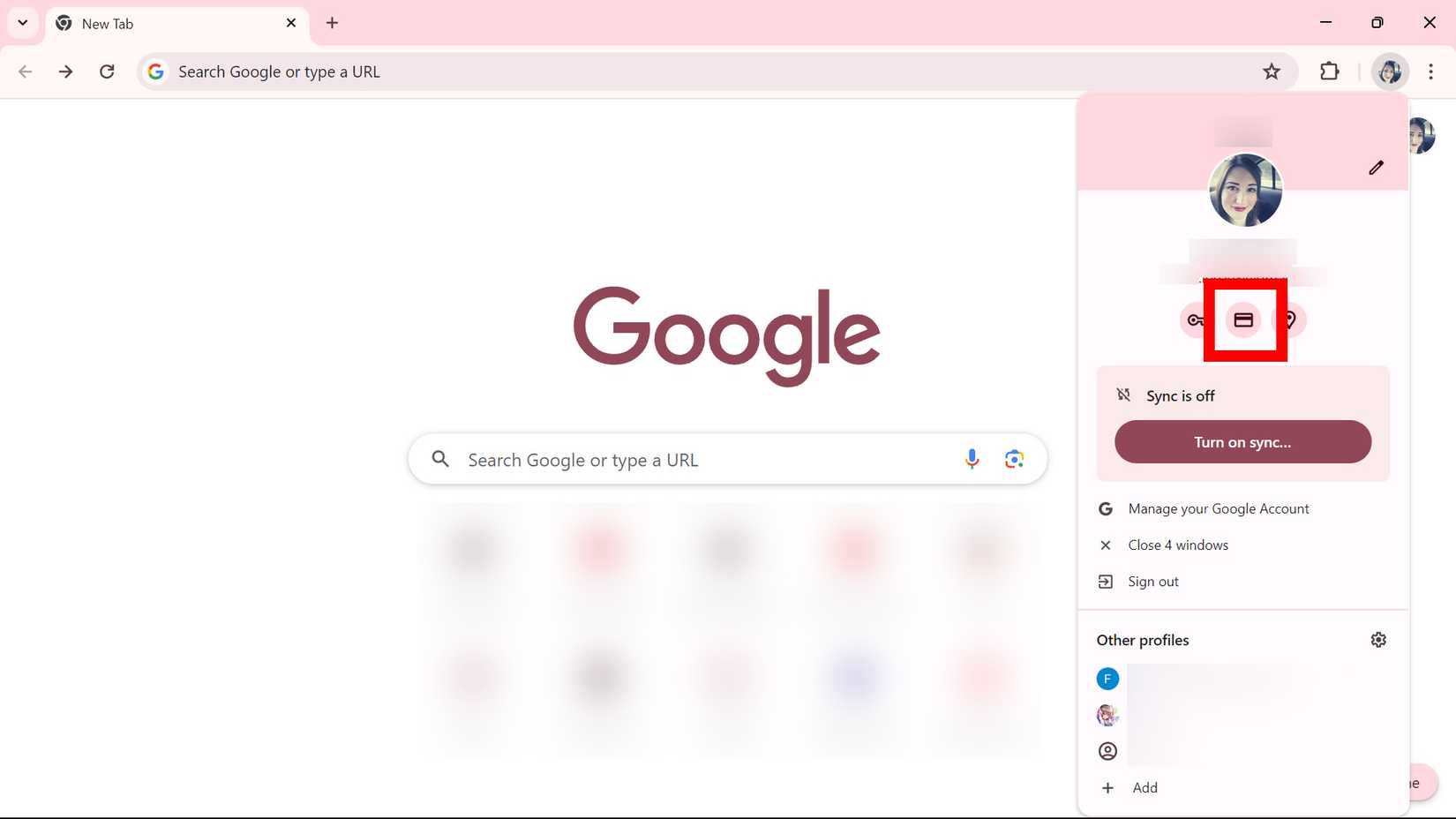Switch to the guest profile icon
Viewport: 1456px width, 819px height.
(x=1107, y=751)
